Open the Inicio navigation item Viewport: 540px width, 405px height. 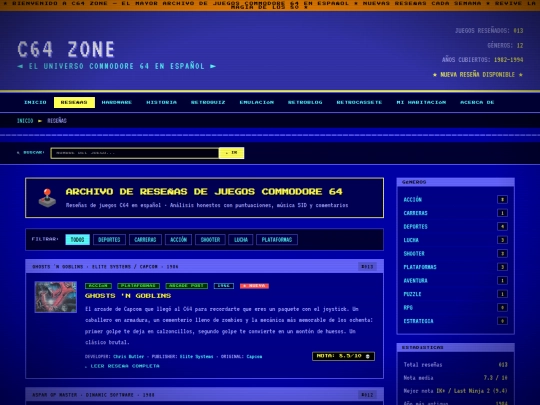point(35,102)
